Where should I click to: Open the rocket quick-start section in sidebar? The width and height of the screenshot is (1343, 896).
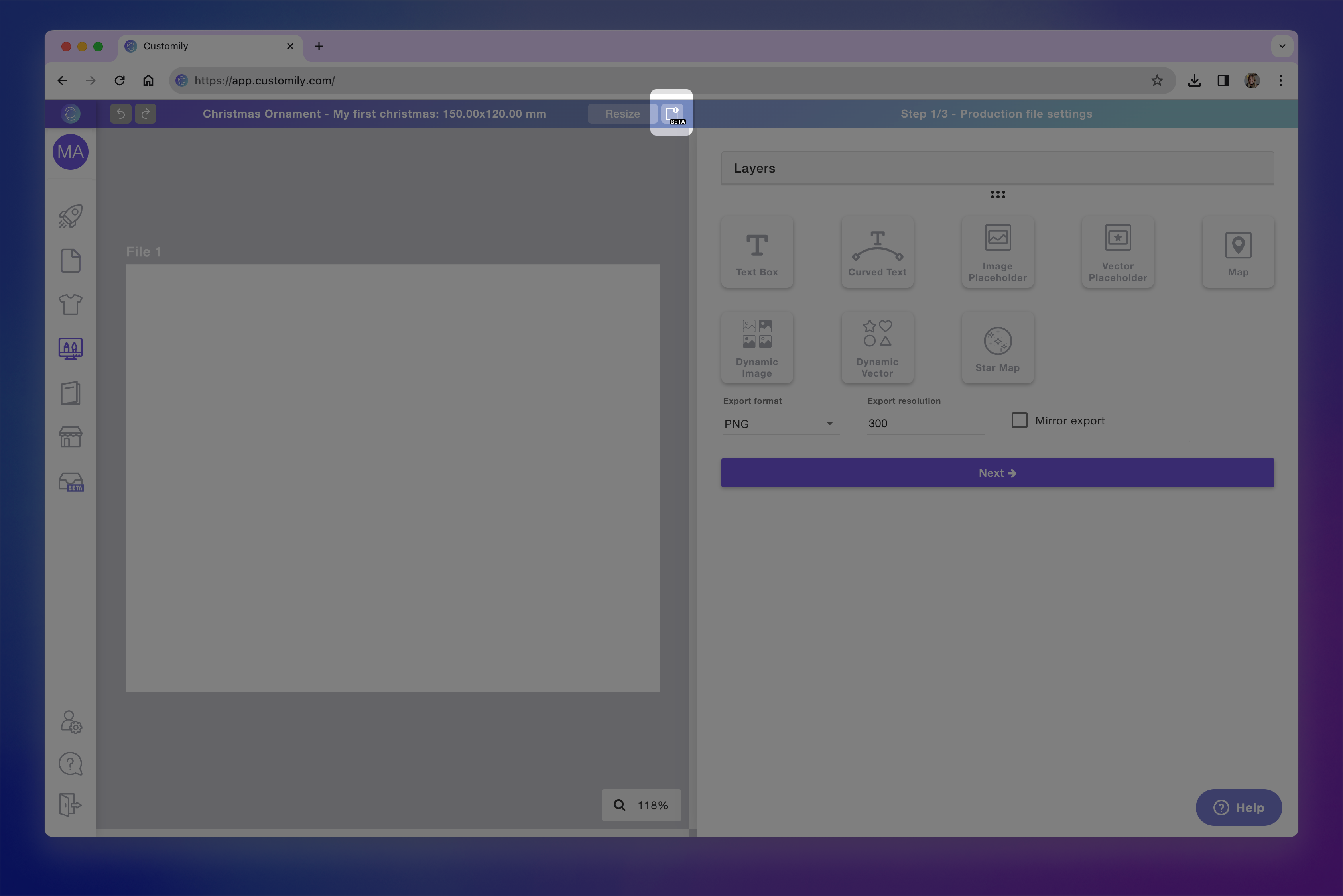(70, 216)
